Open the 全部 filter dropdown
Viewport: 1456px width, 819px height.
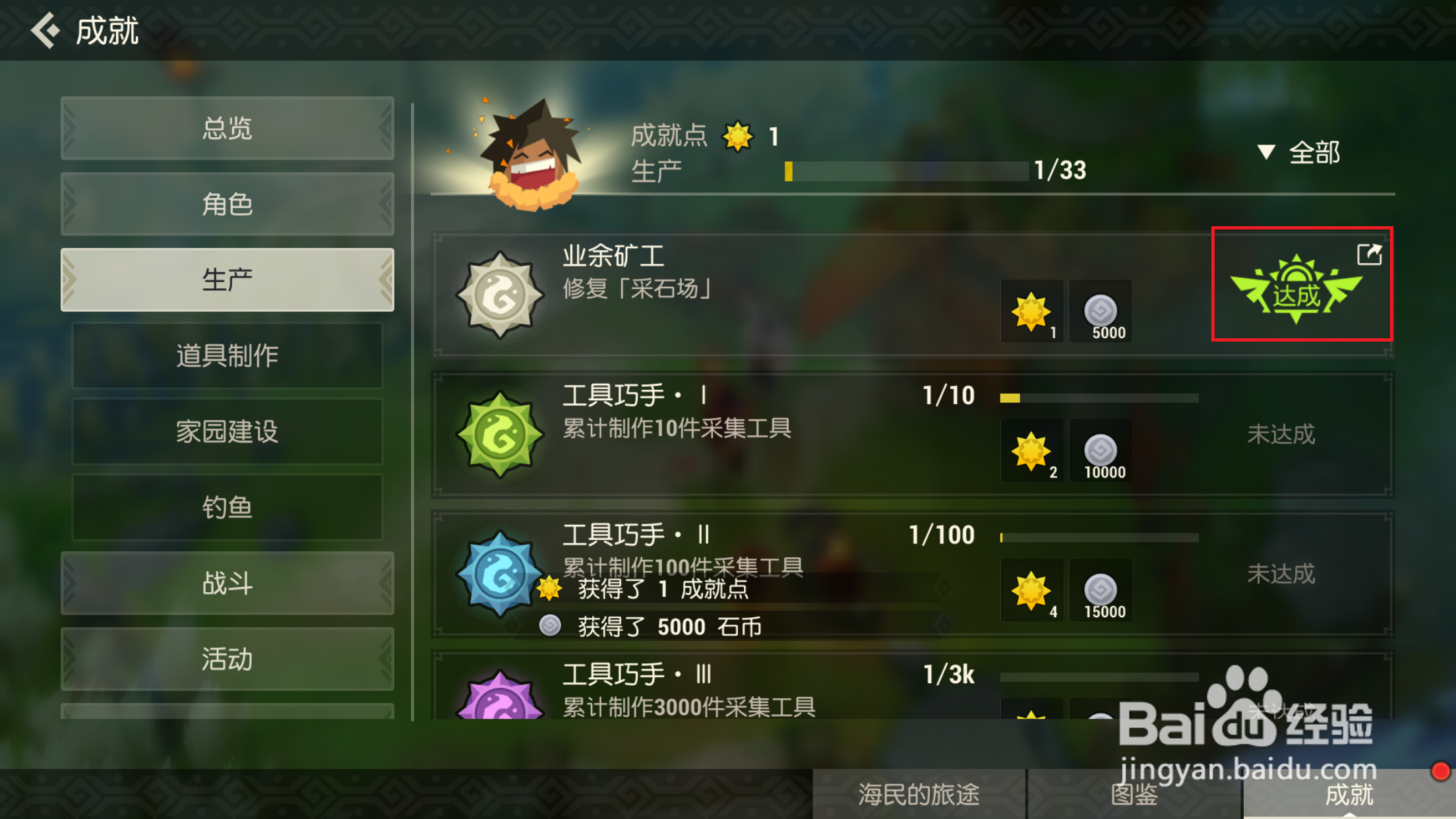pos(1299,152)
